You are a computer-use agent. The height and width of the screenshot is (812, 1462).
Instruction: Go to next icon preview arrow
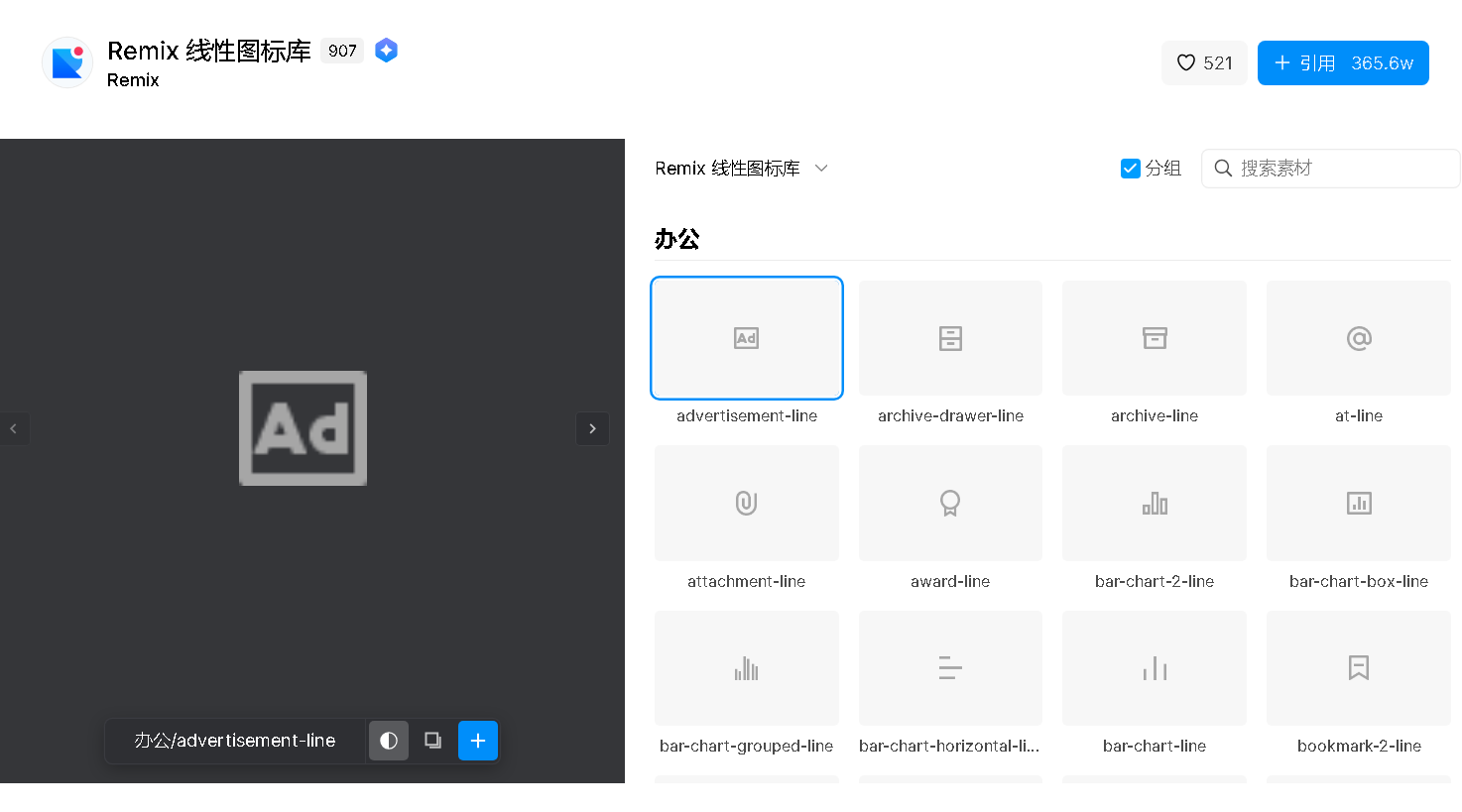click(593, 429)
